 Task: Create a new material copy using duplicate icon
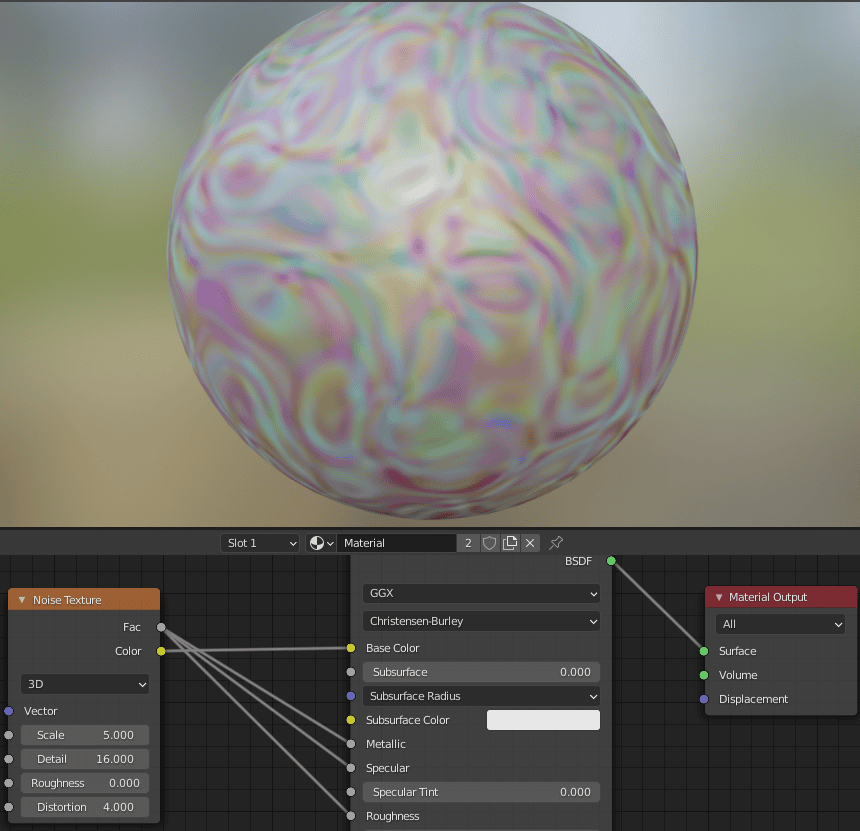pyautogui.click(x=510, y=543)
